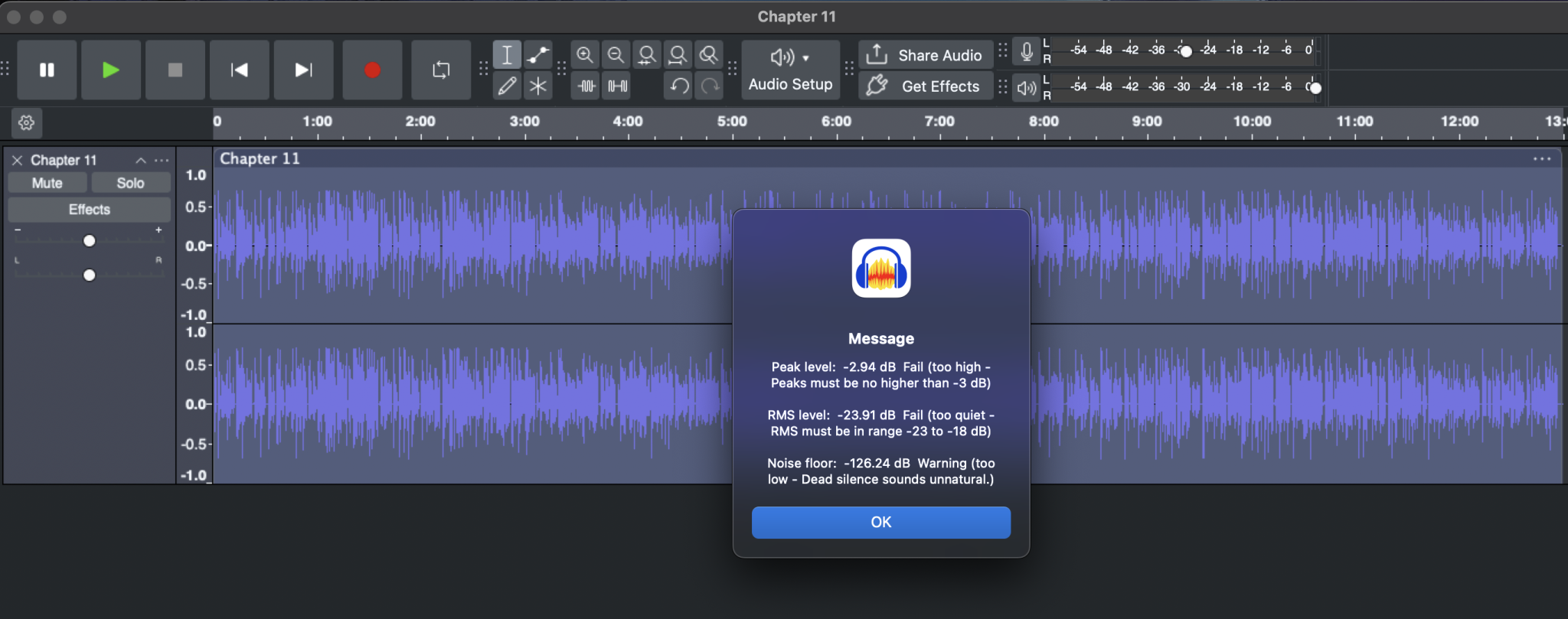
Task: Fit selection to width zoom icon
Action: pyautogui.click(x=647, y=55)
